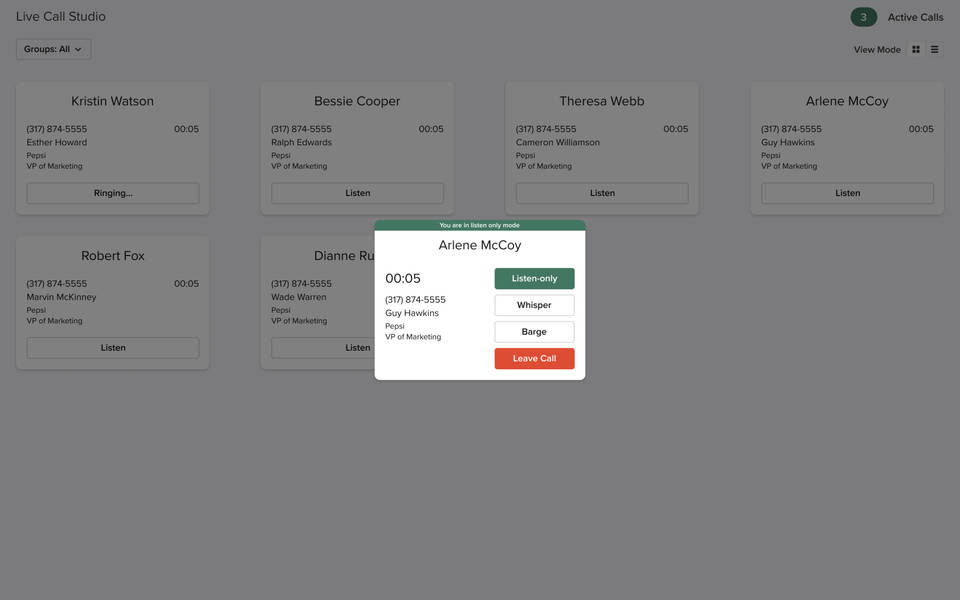Switch to Whisper mode
Image resolution: width=960 pixels, height=600 pixels.
tap(534, 305)
